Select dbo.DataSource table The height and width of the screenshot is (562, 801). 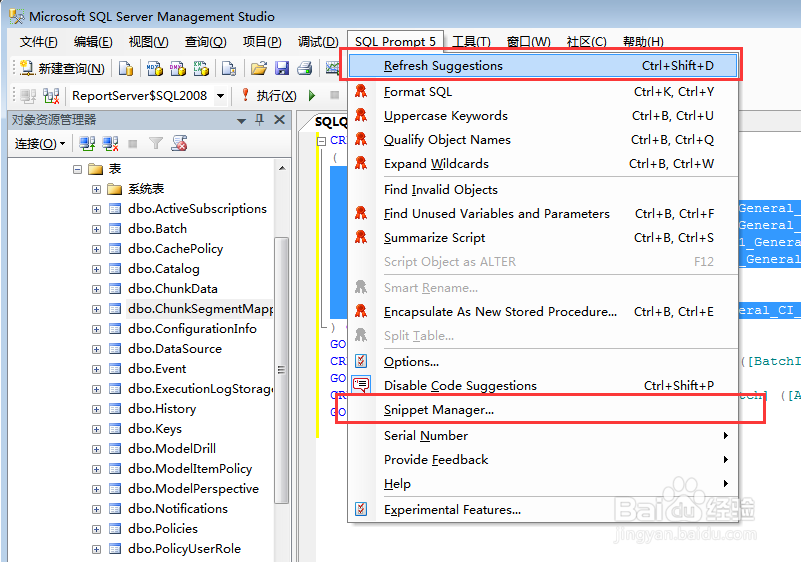pyautogui.click(x=175, y=348)
